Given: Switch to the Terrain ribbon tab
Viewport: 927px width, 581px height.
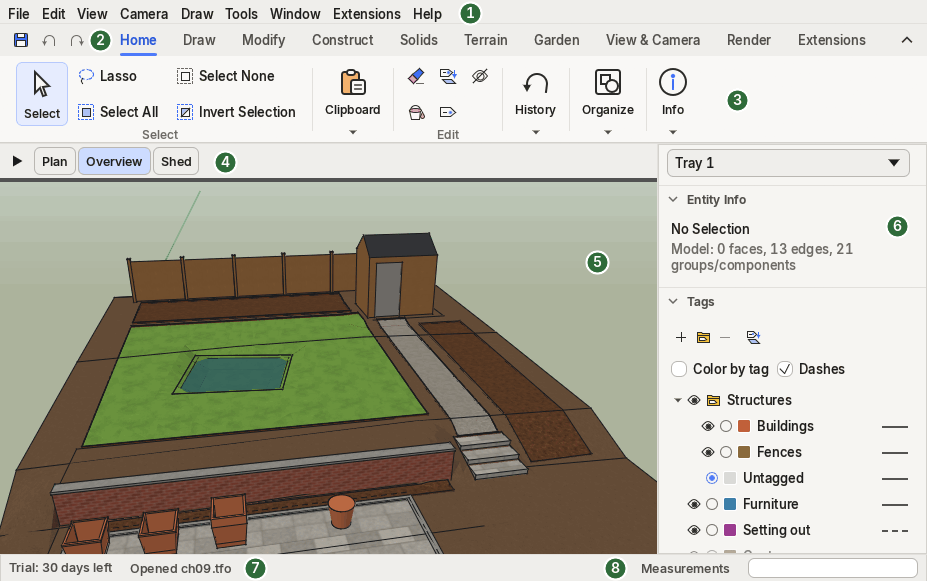Looking at the screenshot, I should (485, 40).
